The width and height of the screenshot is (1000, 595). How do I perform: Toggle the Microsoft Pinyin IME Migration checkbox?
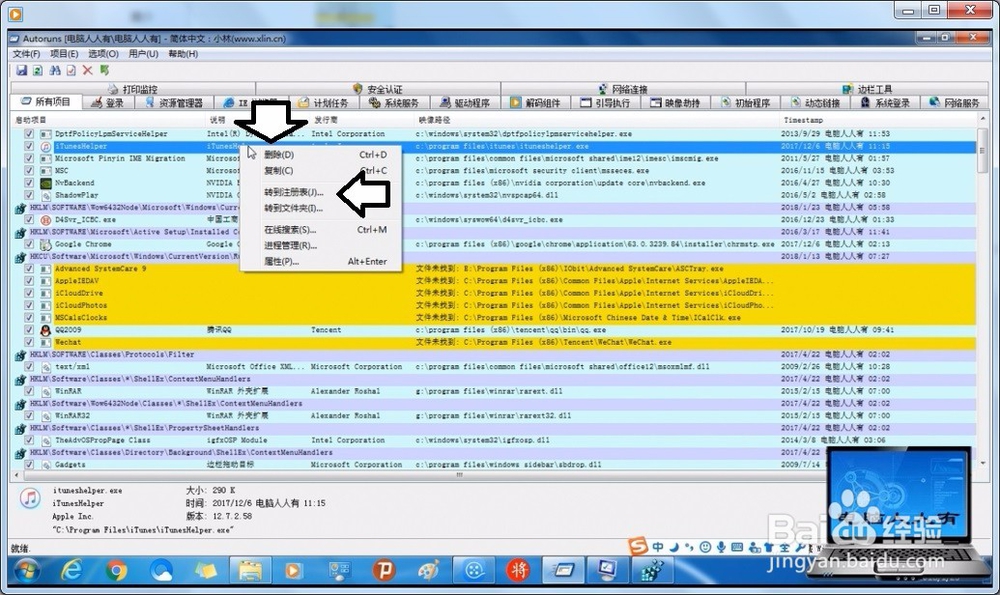click(29, 158)
